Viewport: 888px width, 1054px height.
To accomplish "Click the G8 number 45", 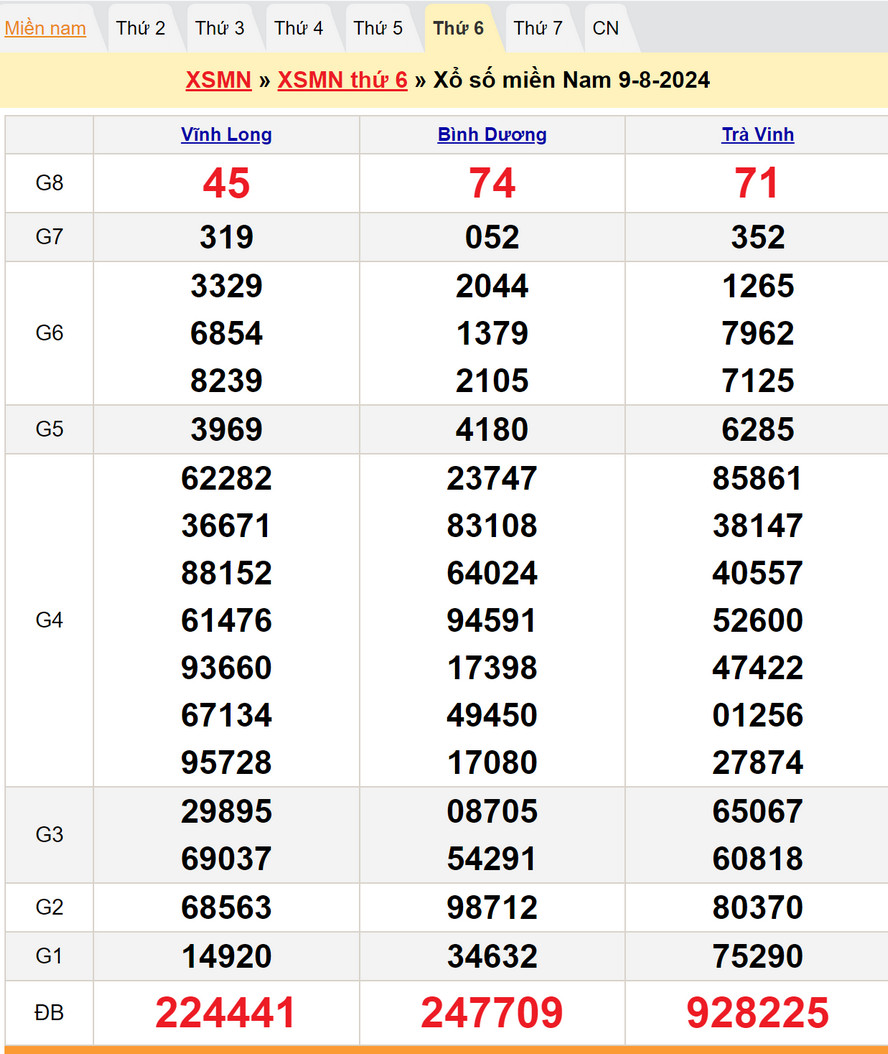I will pyautogui.click(x=226, y=183).
